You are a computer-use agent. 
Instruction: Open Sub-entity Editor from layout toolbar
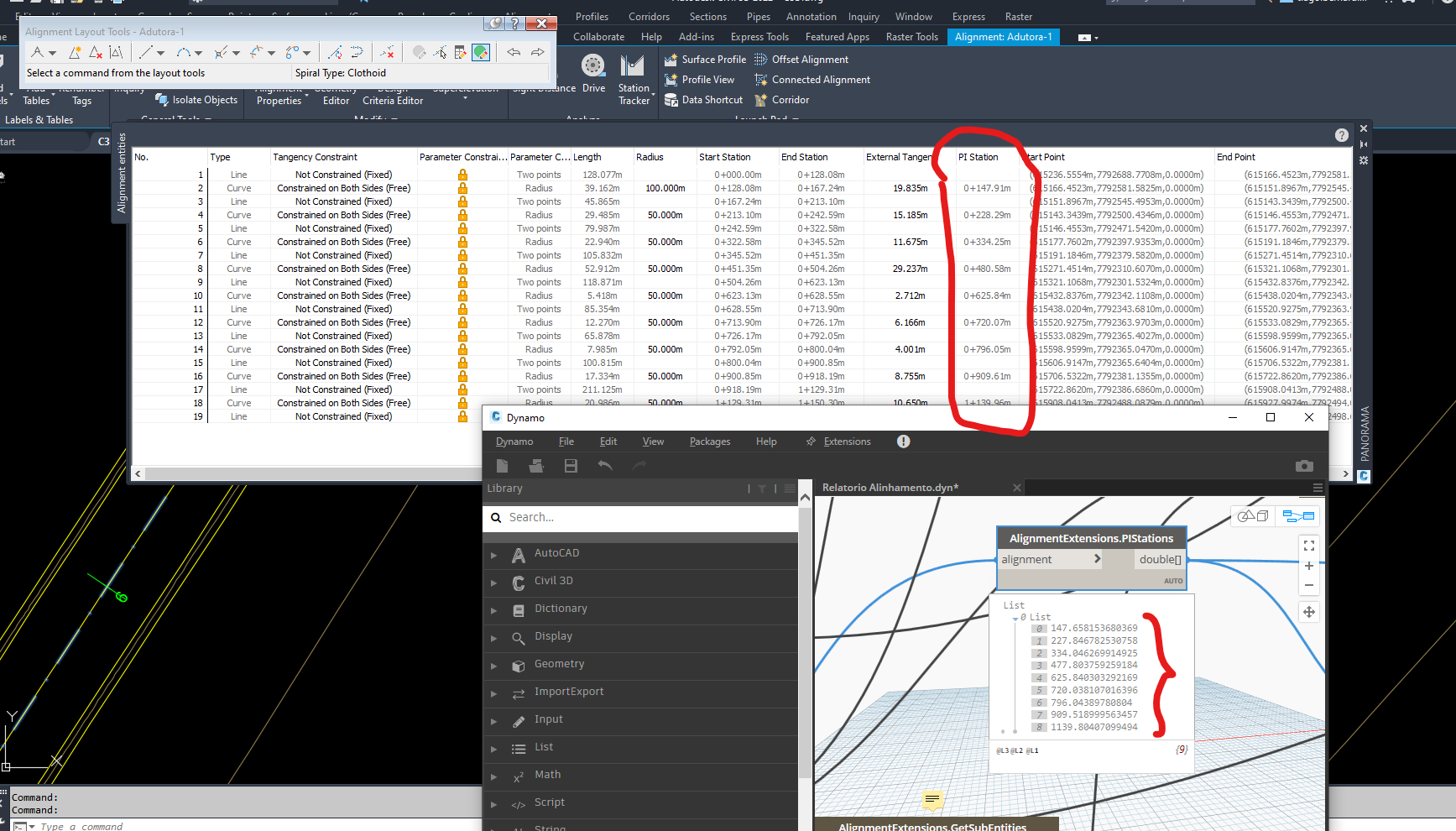tap(460, 53)
